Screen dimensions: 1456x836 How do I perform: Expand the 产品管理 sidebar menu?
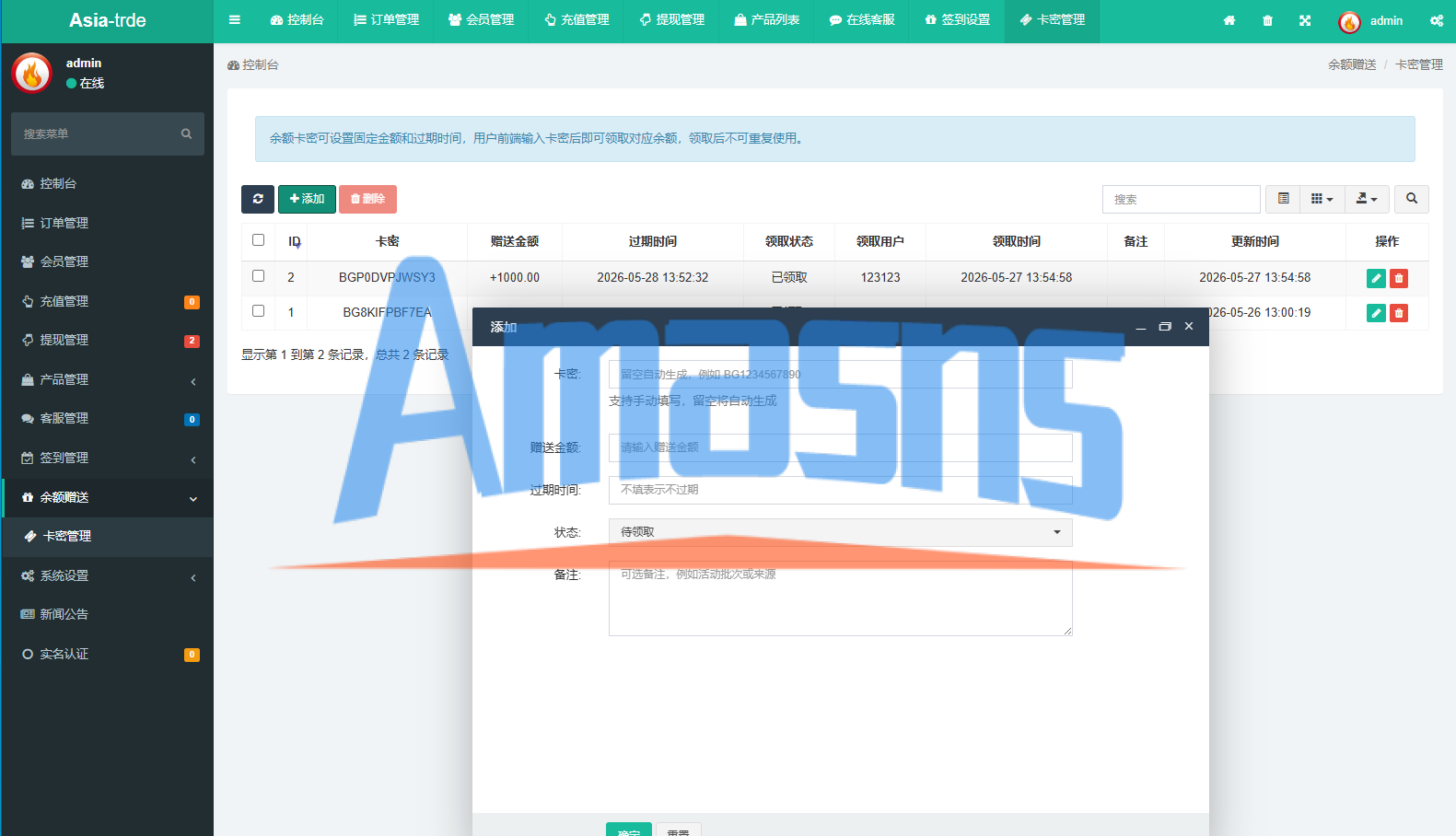pos(108,379)
